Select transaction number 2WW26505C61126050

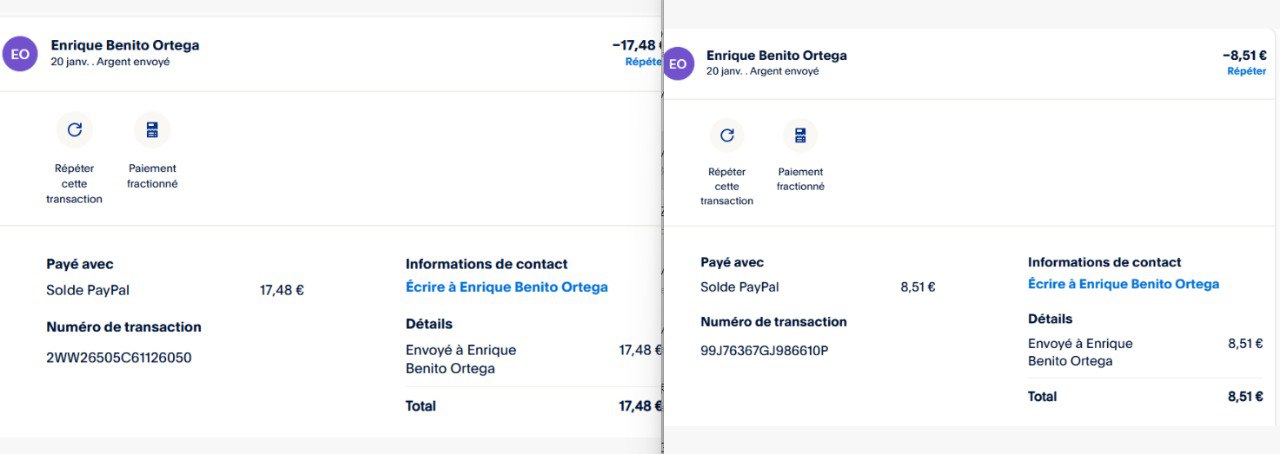(x=119, y=357)
